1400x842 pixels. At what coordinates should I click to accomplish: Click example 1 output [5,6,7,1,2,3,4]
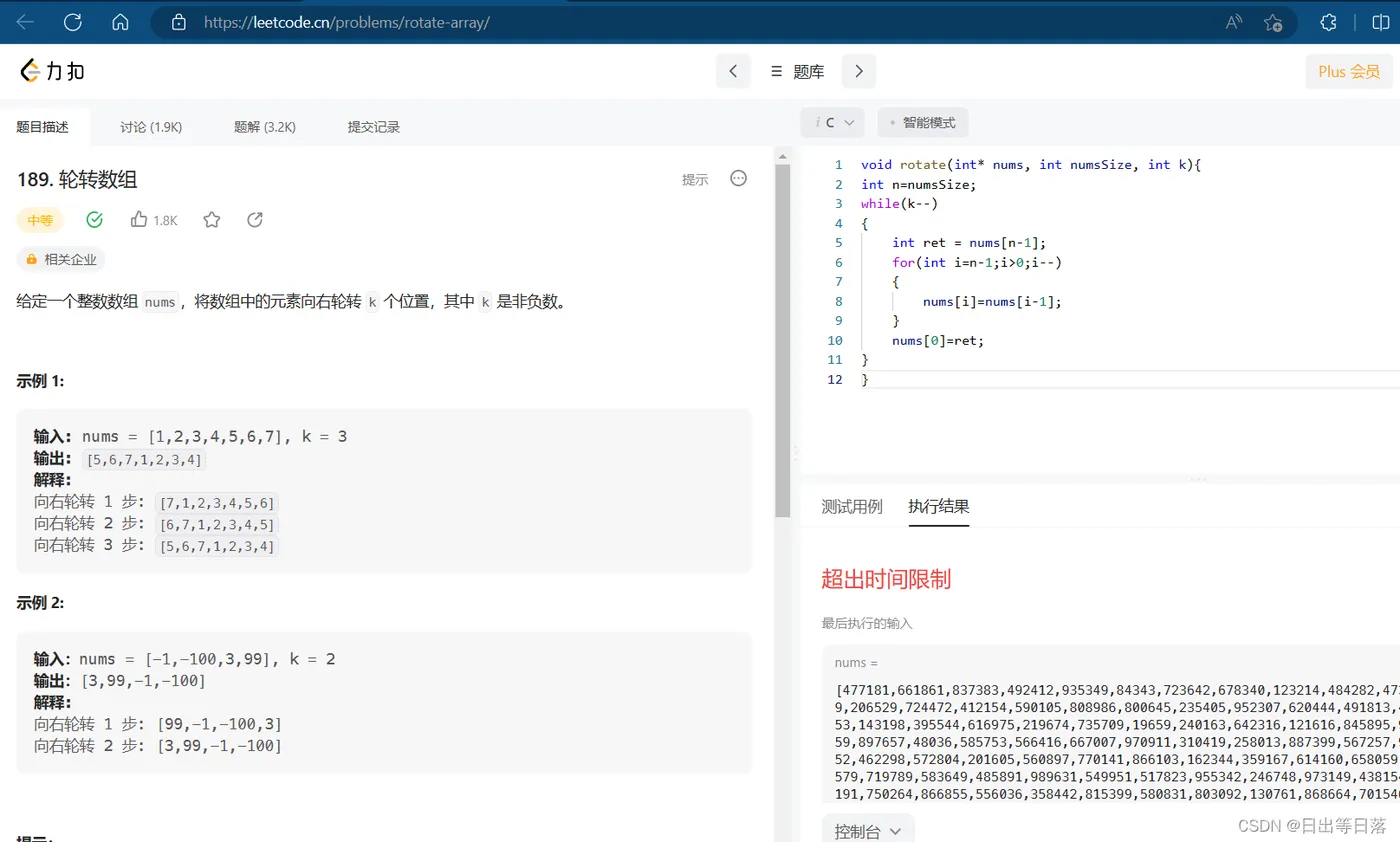pyautogui.click(x=145, y=460)
